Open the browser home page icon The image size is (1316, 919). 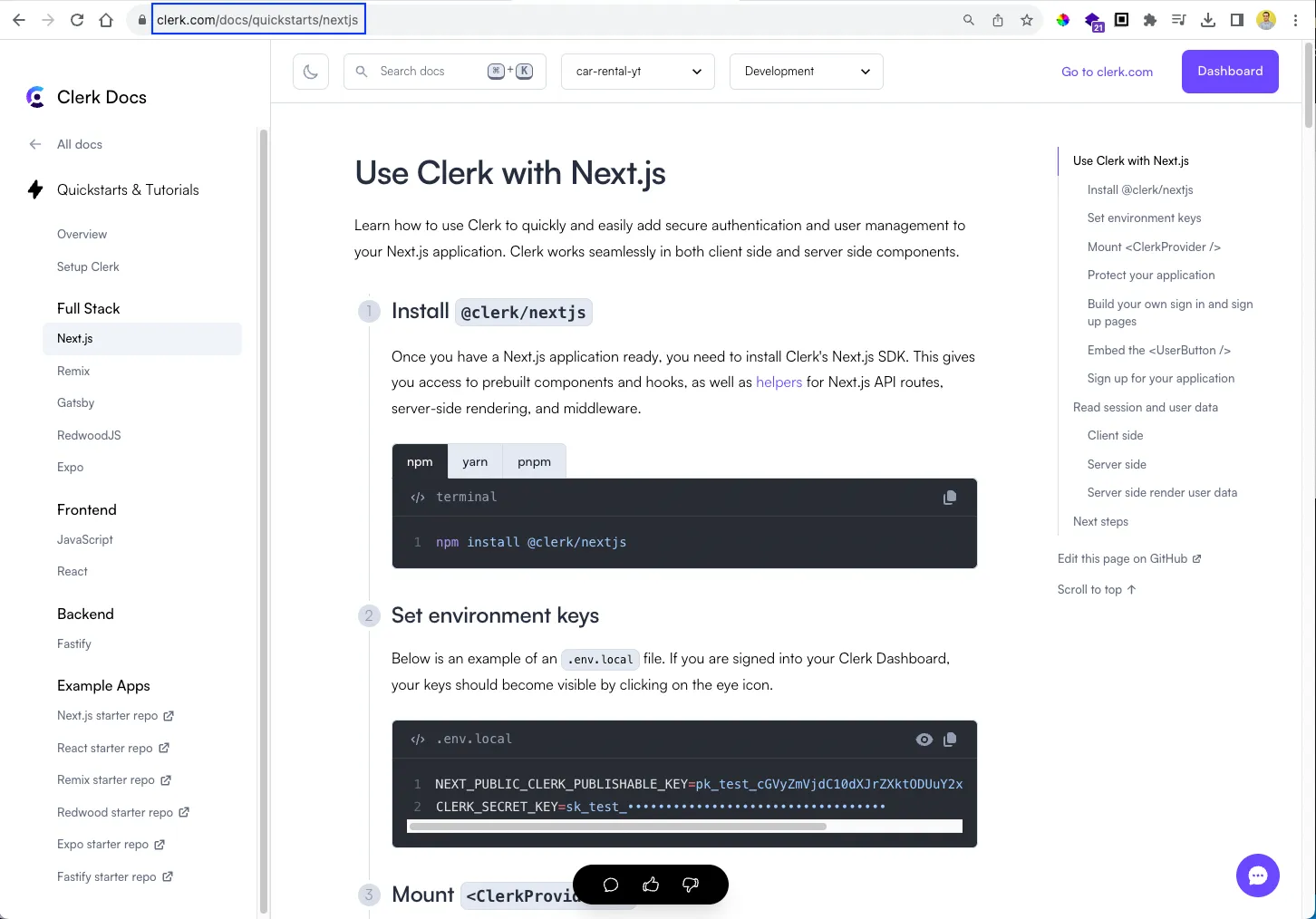[106, 20]
